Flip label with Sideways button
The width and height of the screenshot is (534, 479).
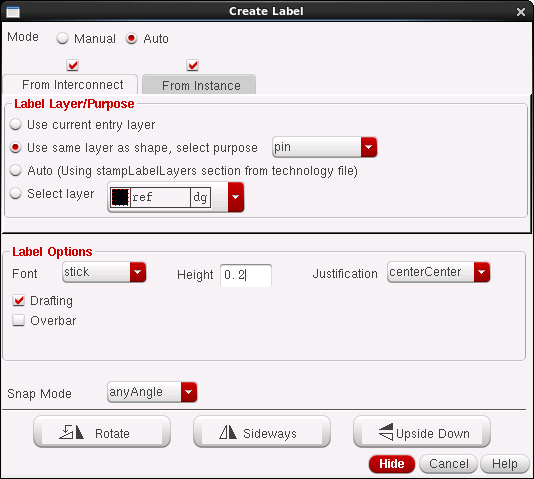pos(262,432)
